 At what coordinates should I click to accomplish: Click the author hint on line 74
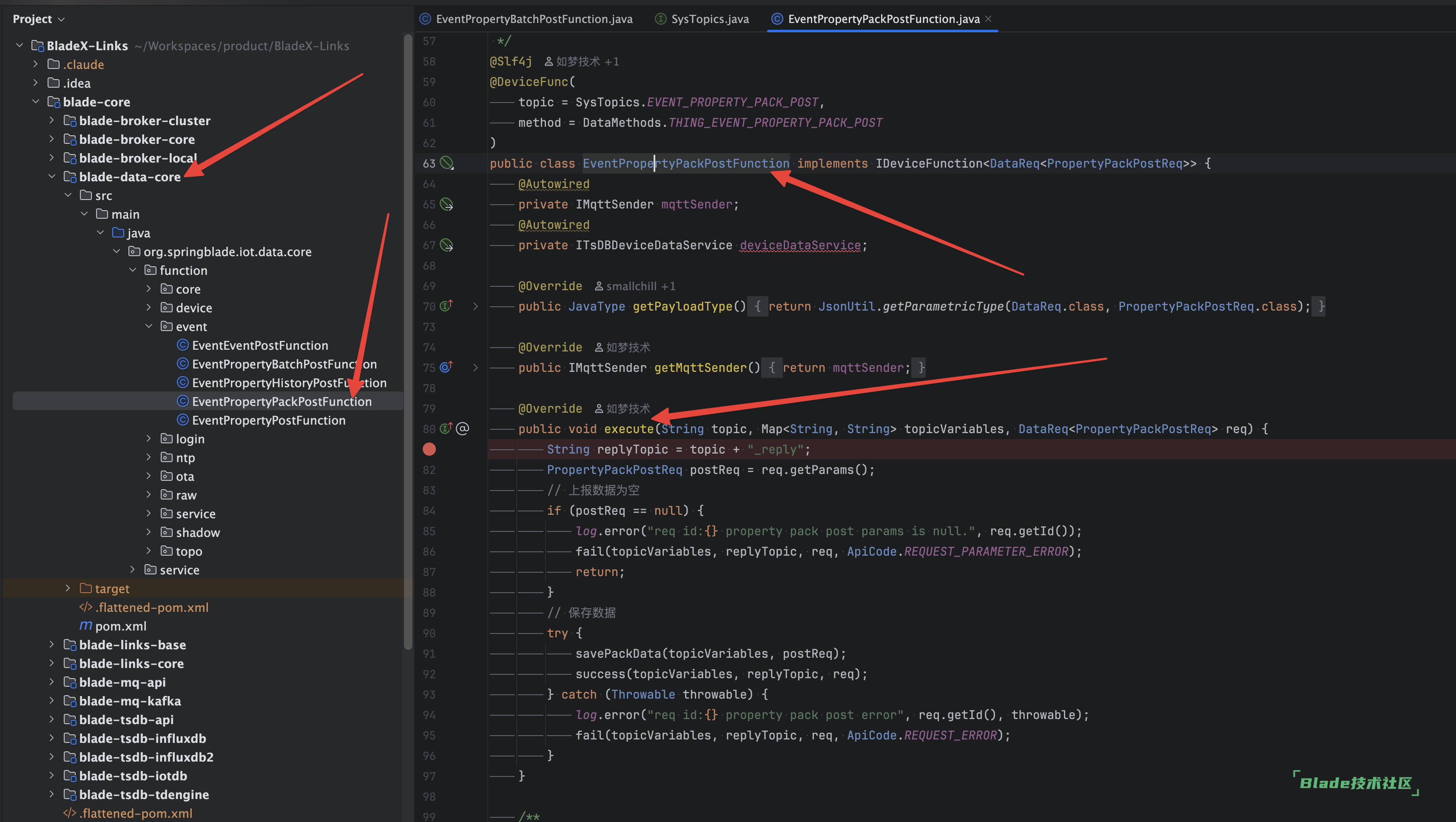(622, 347)
